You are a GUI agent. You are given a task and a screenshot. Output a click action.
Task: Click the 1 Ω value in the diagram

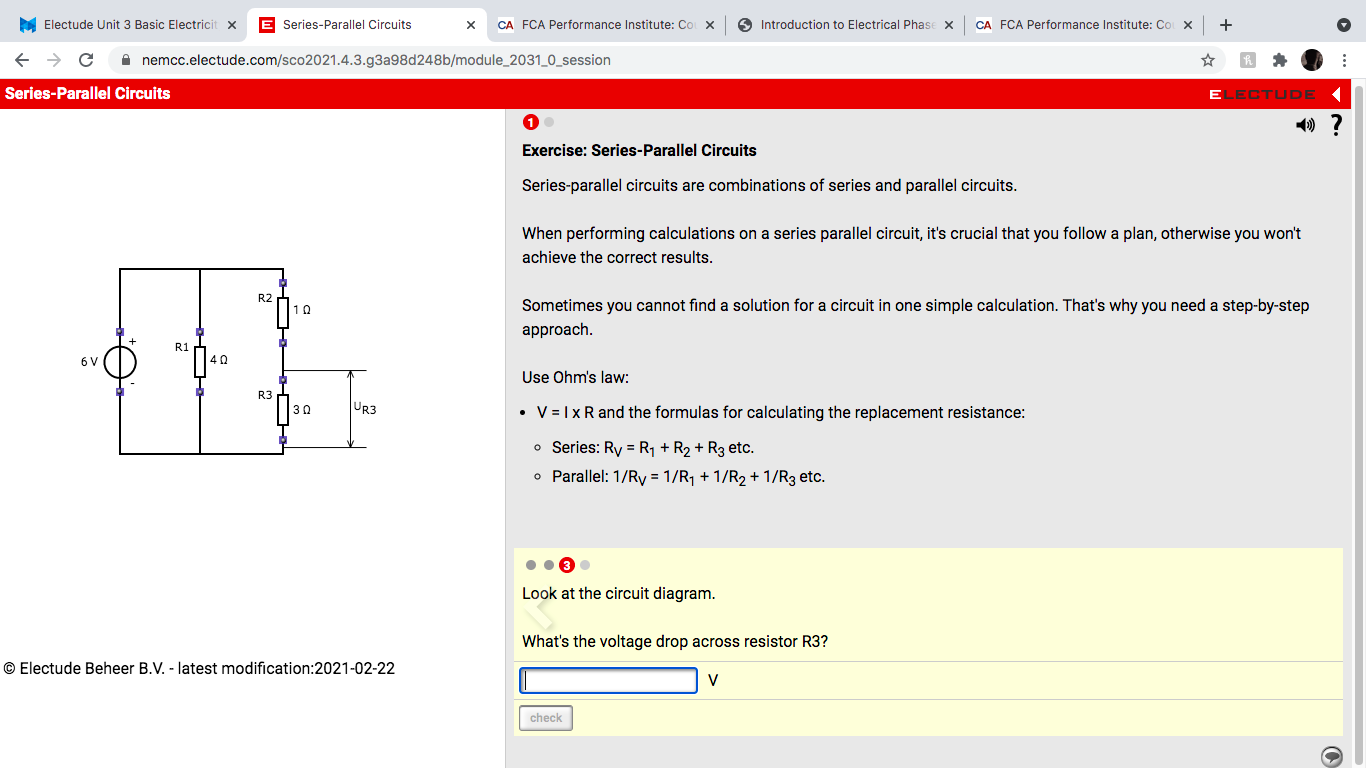302,311
